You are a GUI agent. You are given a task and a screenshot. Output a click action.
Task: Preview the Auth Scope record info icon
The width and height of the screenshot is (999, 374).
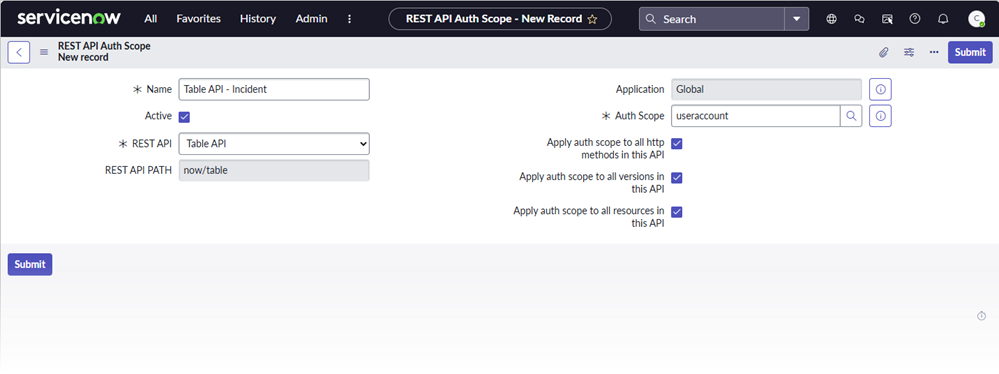(x=880, y=116)
